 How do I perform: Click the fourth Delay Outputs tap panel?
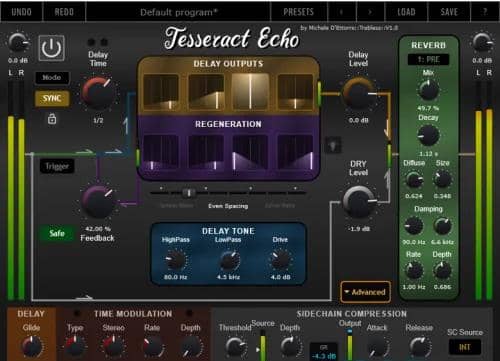point(295,92)
